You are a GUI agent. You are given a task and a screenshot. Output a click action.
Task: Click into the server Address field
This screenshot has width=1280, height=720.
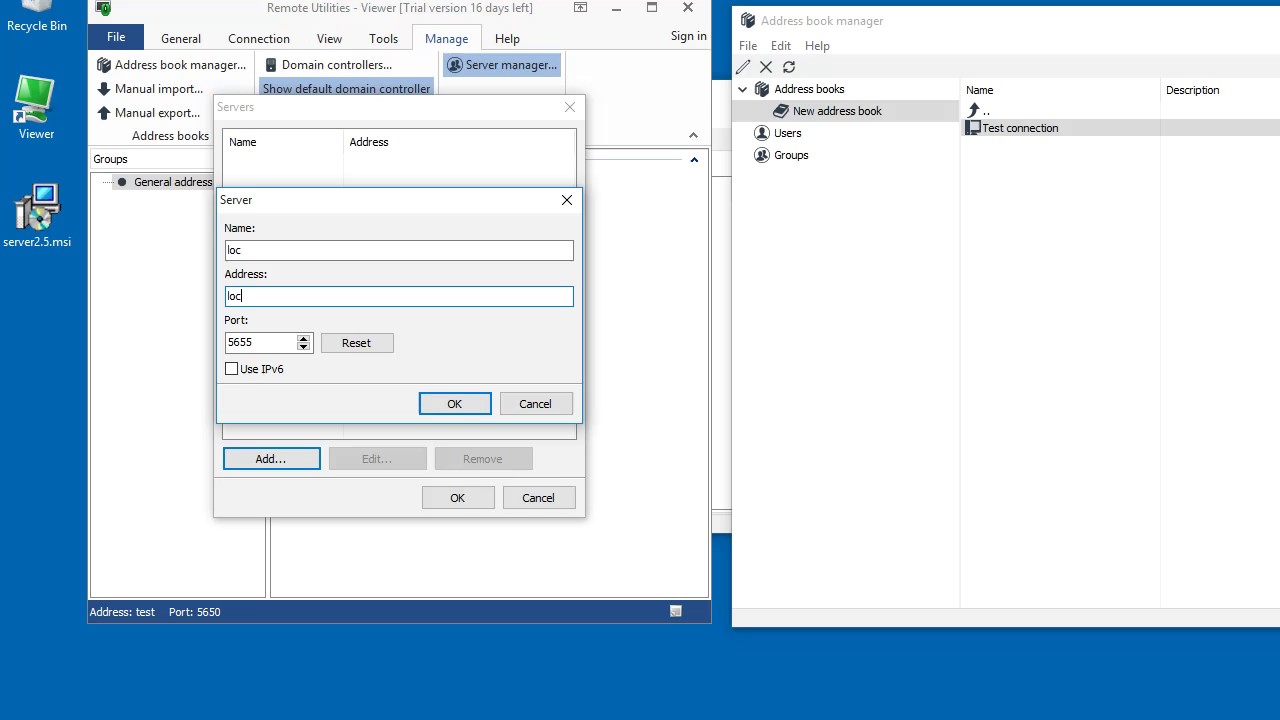399,296
